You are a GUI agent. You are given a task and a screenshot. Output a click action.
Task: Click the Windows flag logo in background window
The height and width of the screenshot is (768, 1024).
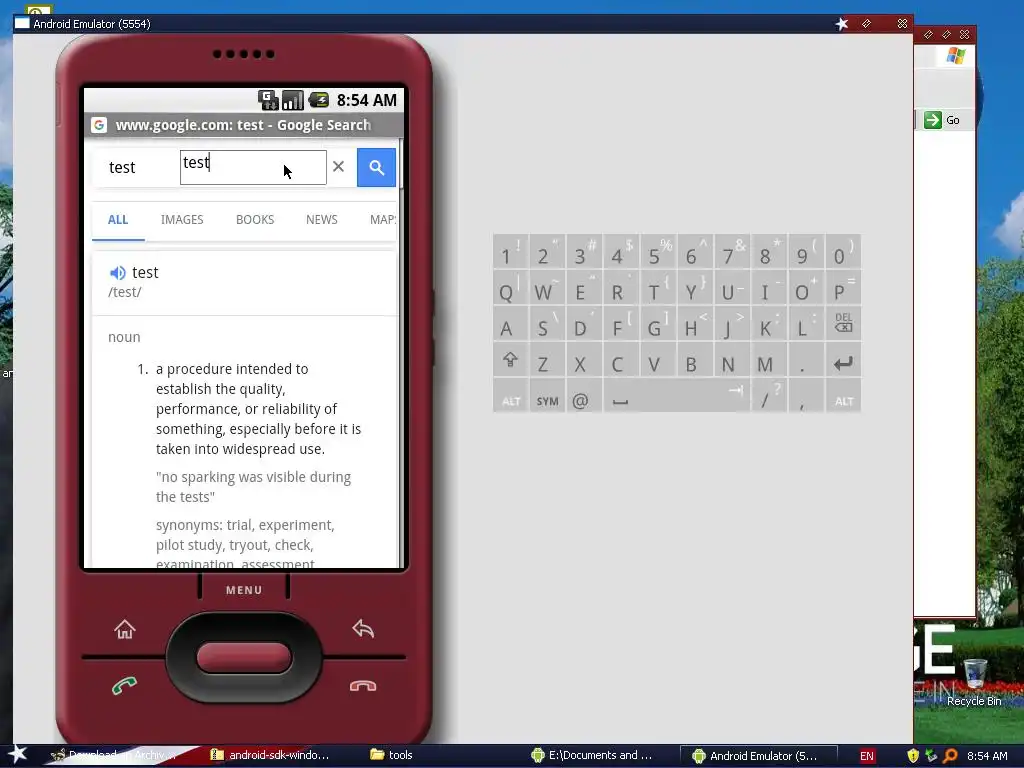956,56
